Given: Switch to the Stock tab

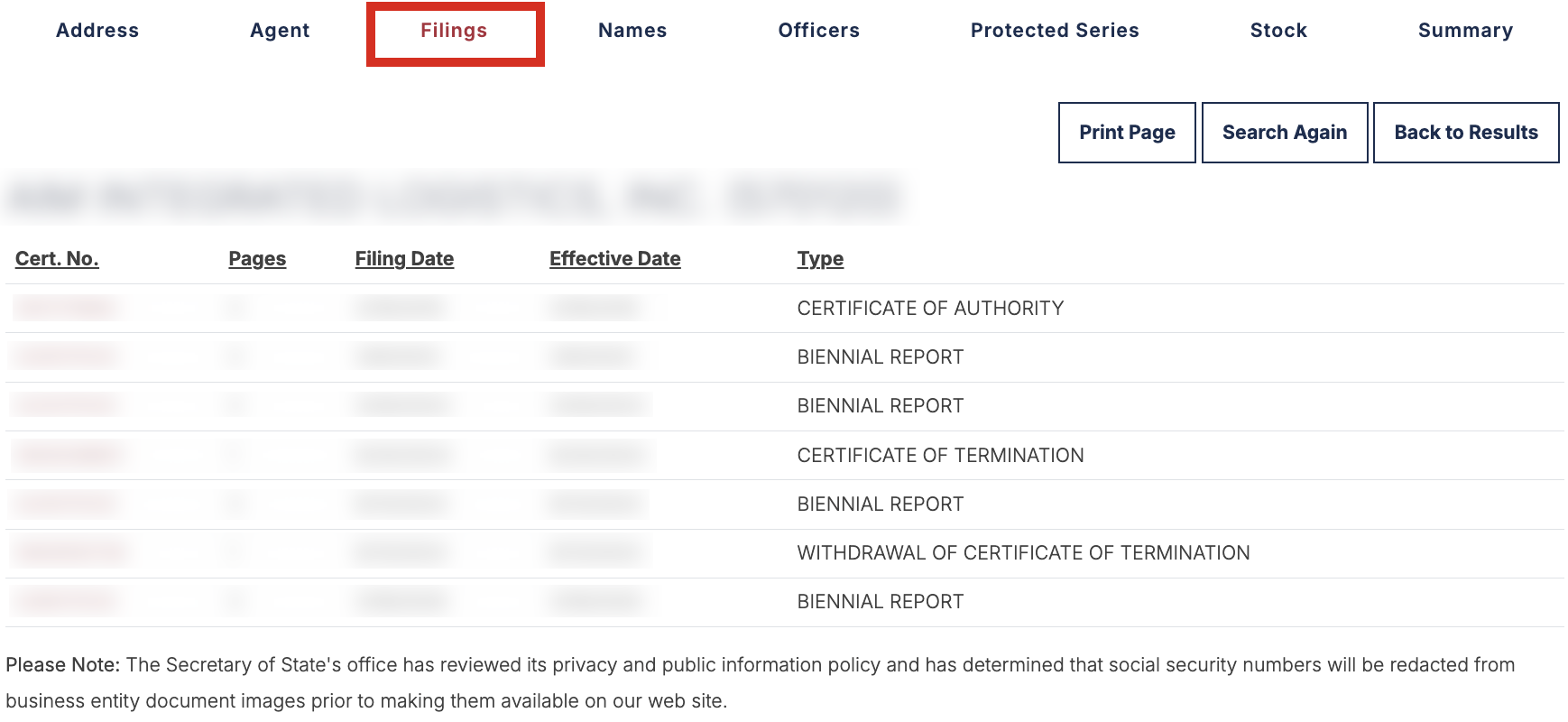Looking at the screenshot, I should coord(1278,31).
